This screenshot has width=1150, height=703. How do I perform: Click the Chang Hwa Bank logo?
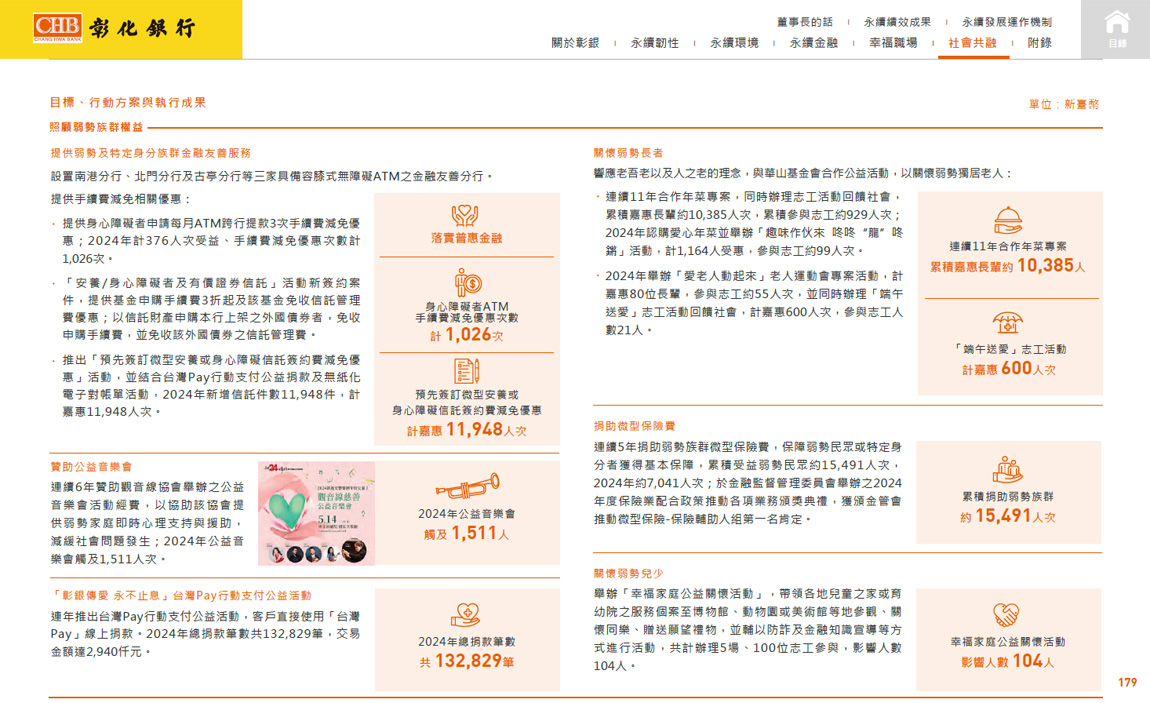point(115,28)
